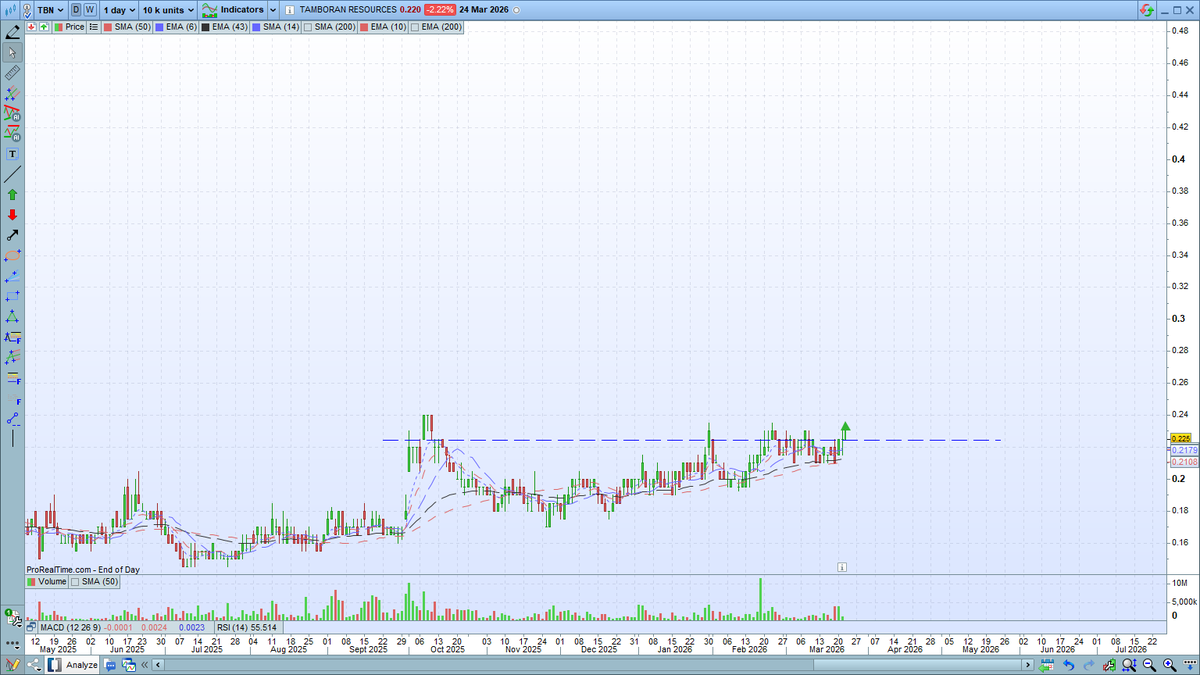
Task: Click the -2.22% change badge
Action: coord(439,9)
